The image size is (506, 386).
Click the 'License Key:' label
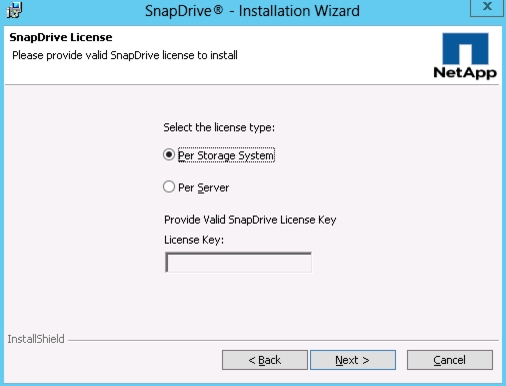[x=194, y=240]
